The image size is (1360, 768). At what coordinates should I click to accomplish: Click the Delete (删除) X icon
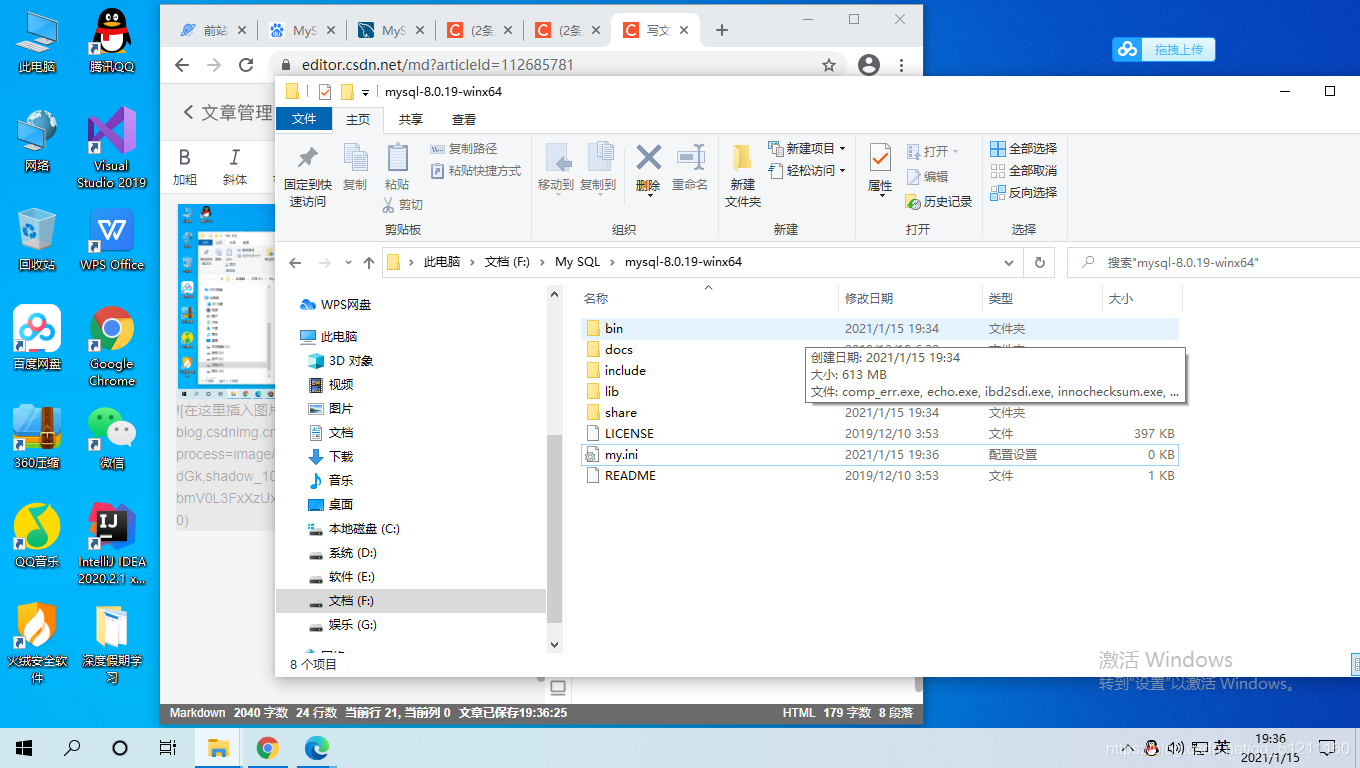(x=649, y=157)
